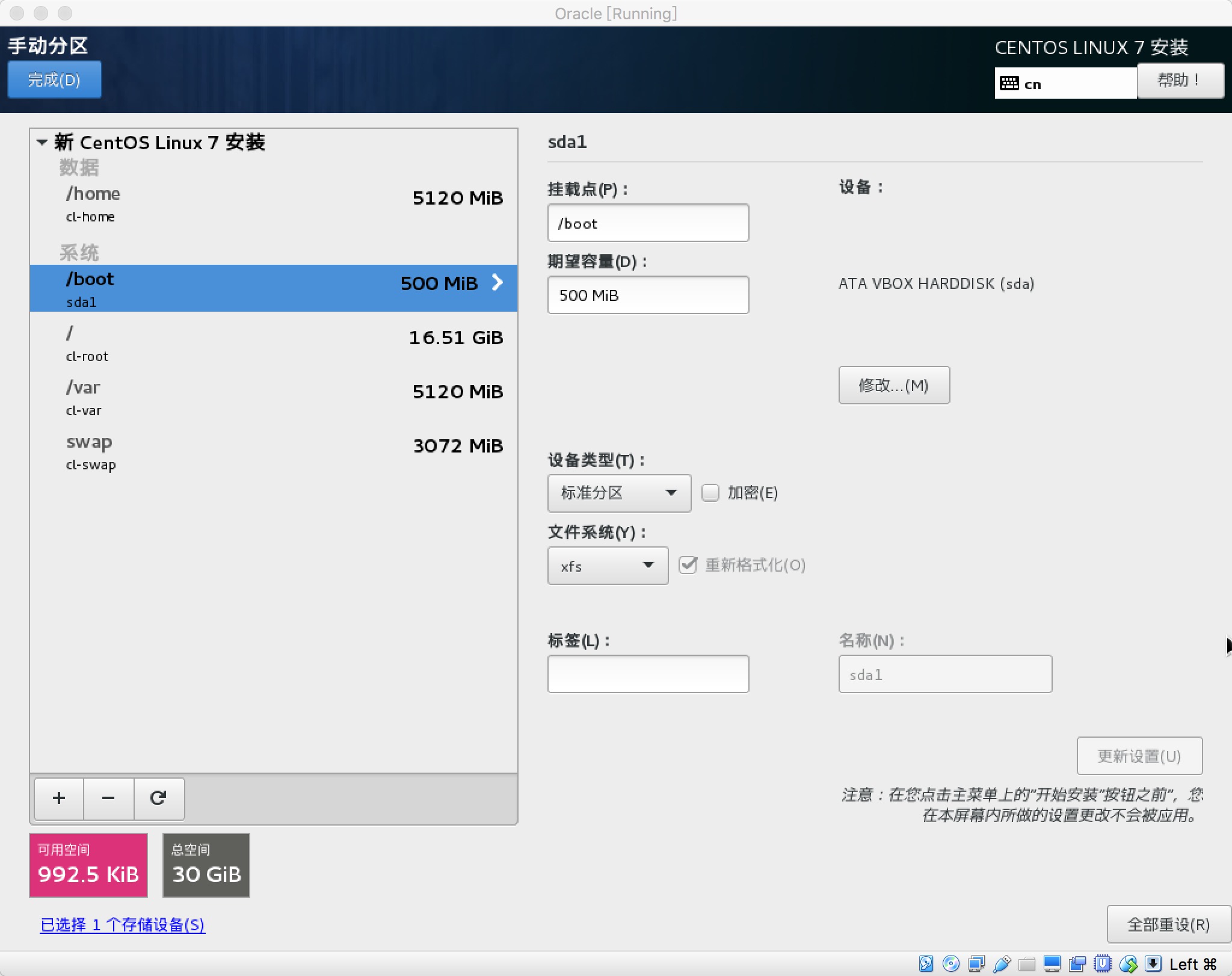Click the 修改...(M) modify button
This screenshot has width=1232, height=976.
[894, 385]
